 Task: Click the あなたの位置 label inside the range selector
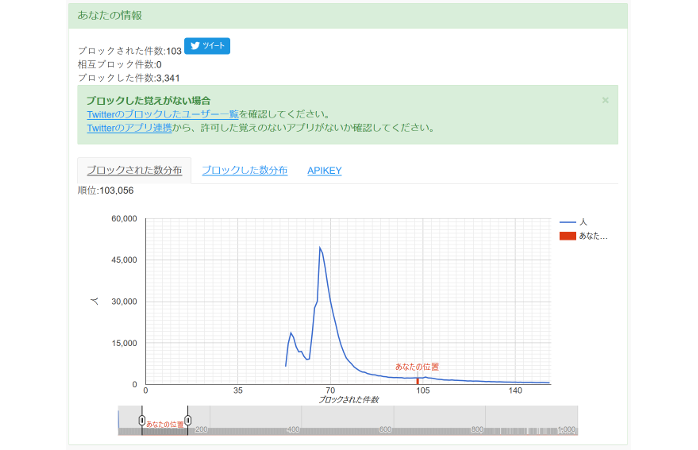point(165,425)
